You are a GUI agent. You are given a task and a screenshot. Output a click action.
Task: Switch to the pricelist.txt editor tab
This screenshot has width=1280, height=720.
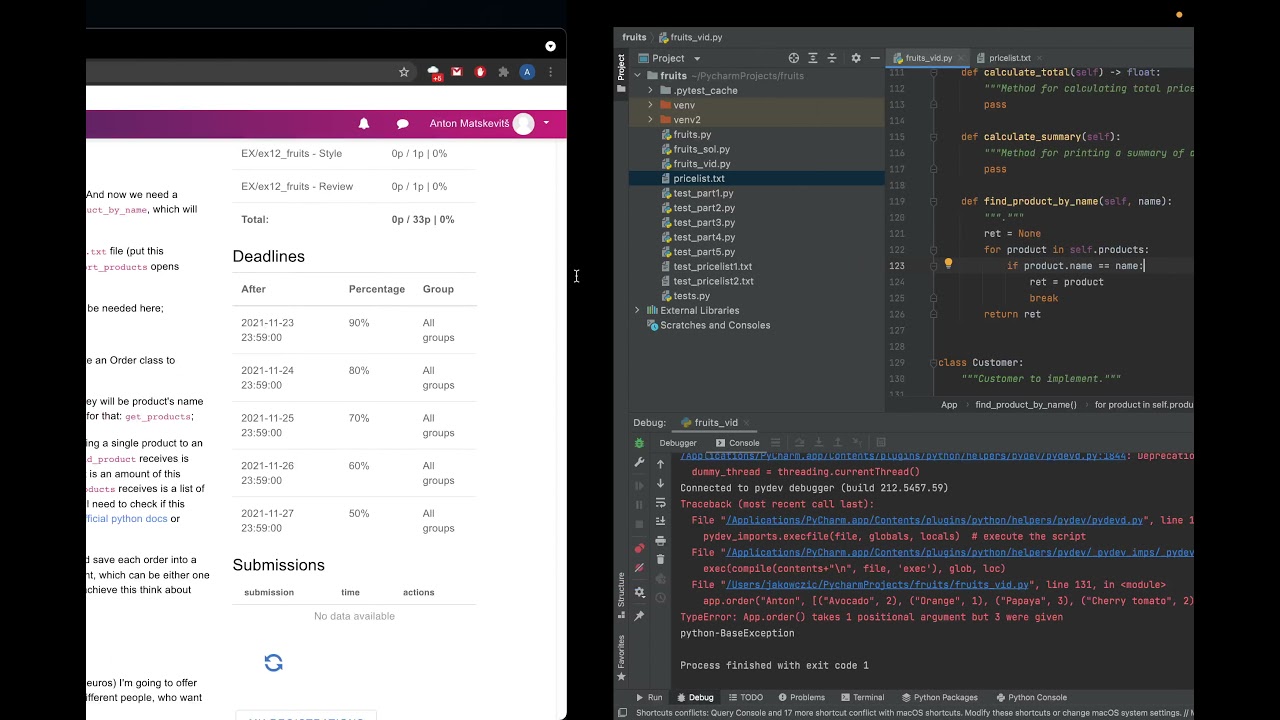(1009, 58)
